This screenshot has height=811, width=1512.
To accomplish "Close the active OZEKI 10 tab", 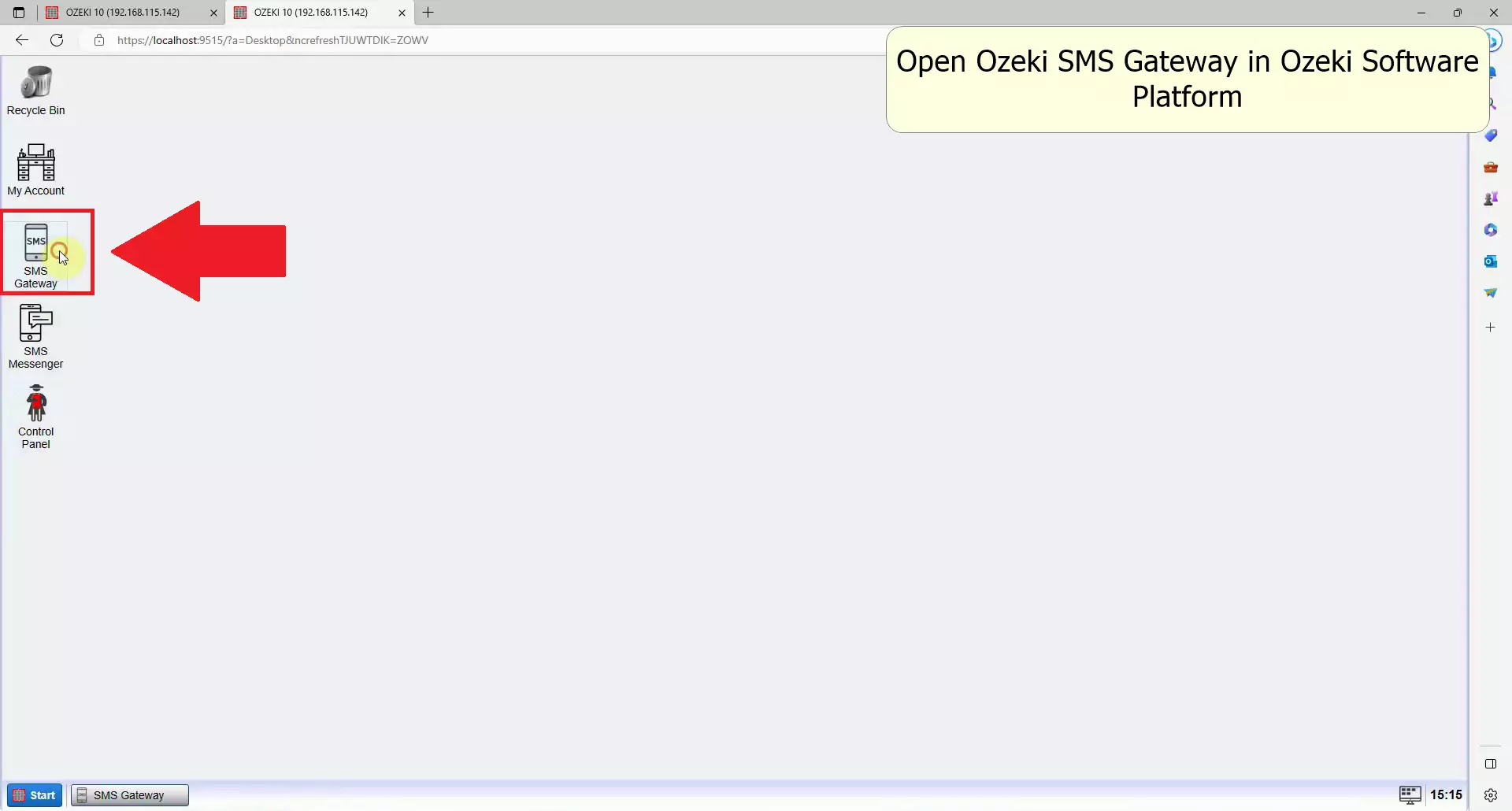I will pos(402,13).
